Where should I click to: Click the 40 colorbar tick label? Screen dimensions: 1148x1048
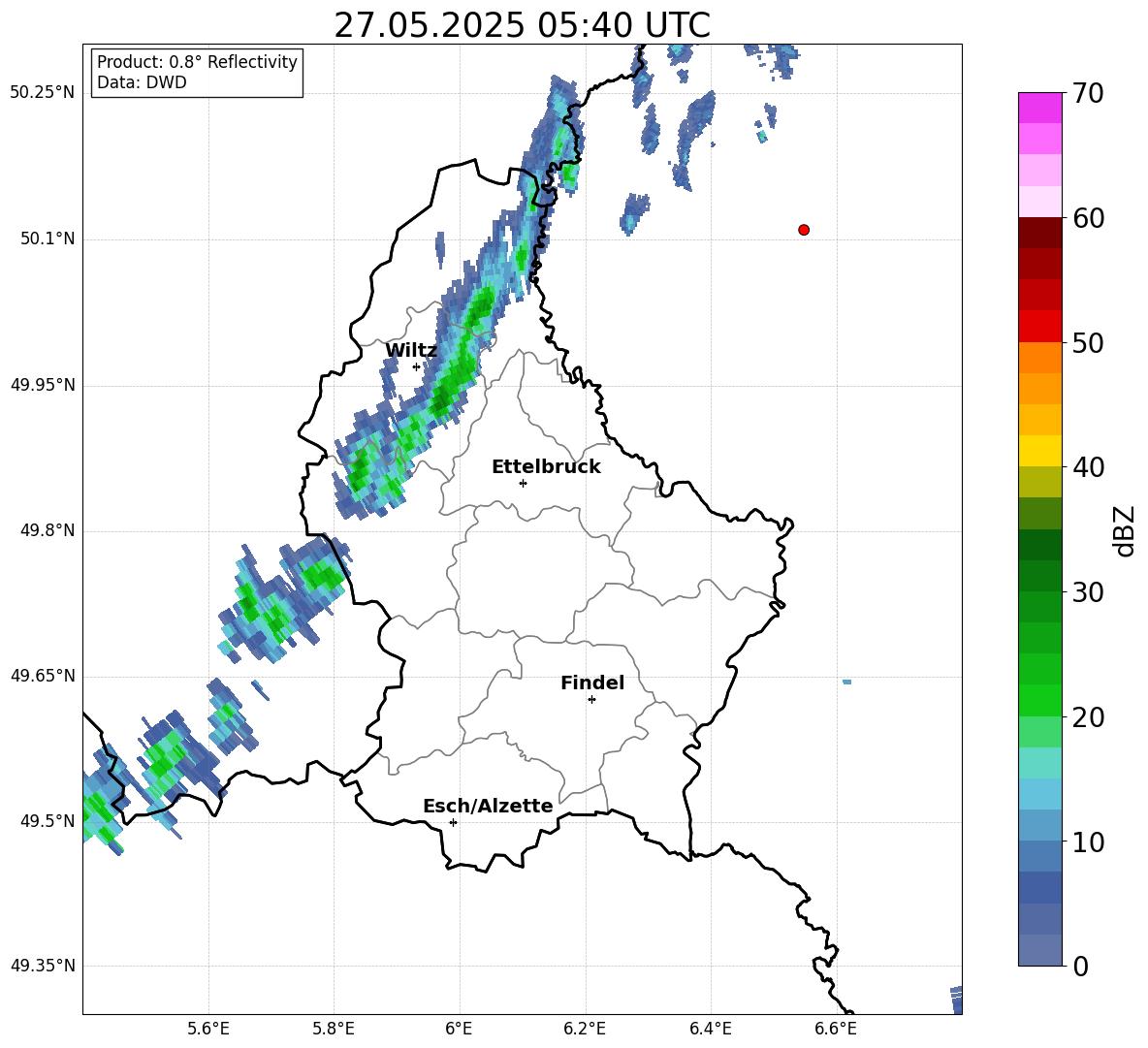click(1088, 467)
